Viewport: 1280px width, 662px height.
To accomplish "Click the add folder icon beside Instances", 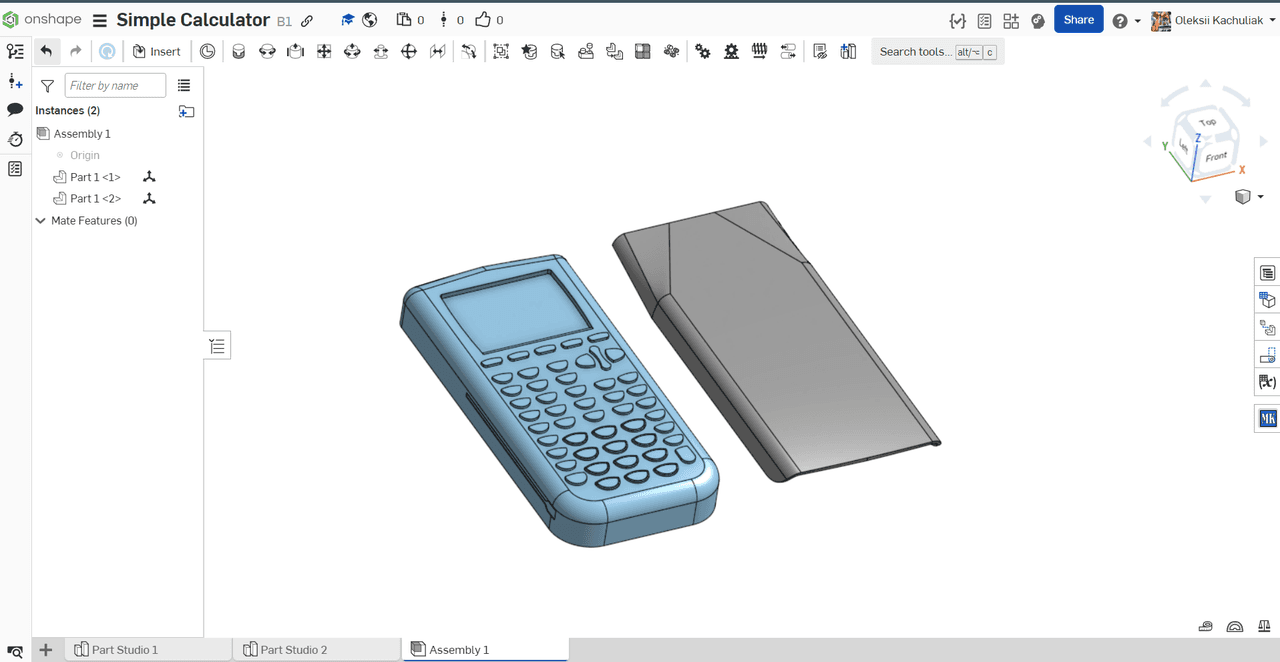I will [186, 111].
